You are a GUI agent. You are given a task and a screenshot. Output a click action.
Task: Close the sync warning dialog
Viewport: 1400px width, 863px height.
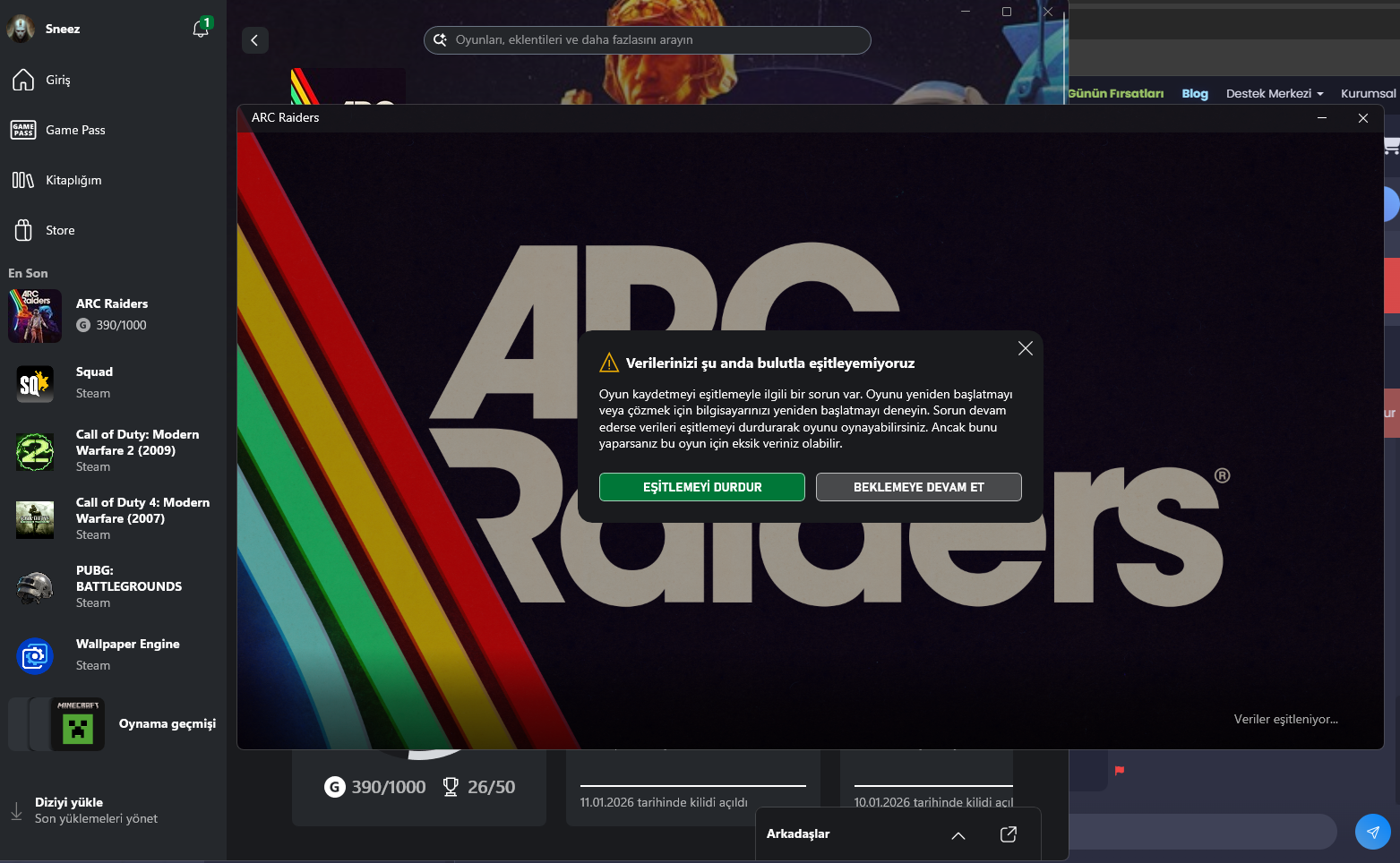click(x=1026, y=348)
